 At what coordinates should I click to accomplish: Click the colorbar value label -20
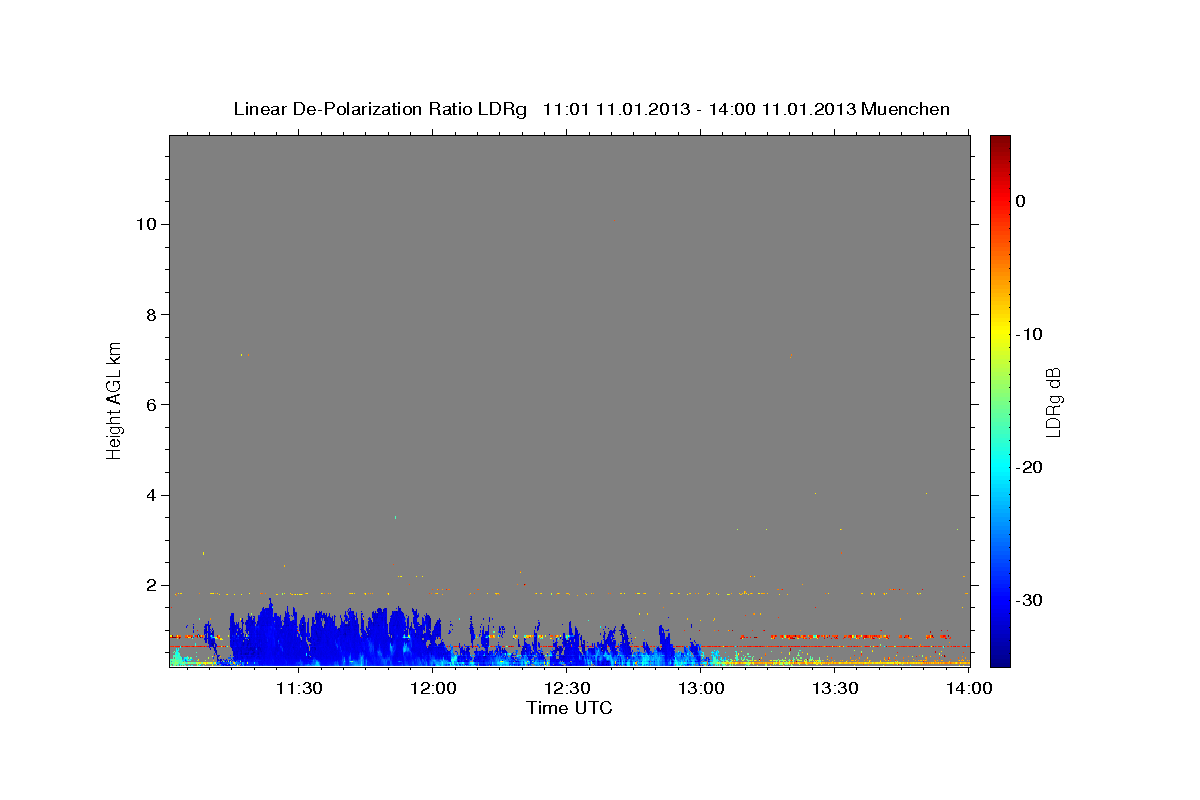[1029, 467]
